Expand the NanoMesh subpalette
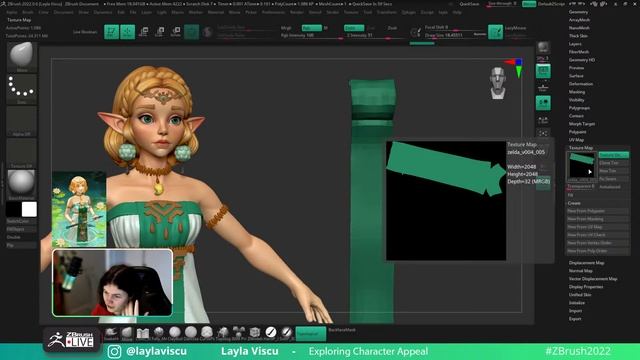Viewport: 640px width, 360px height. (x=579, y=28)
